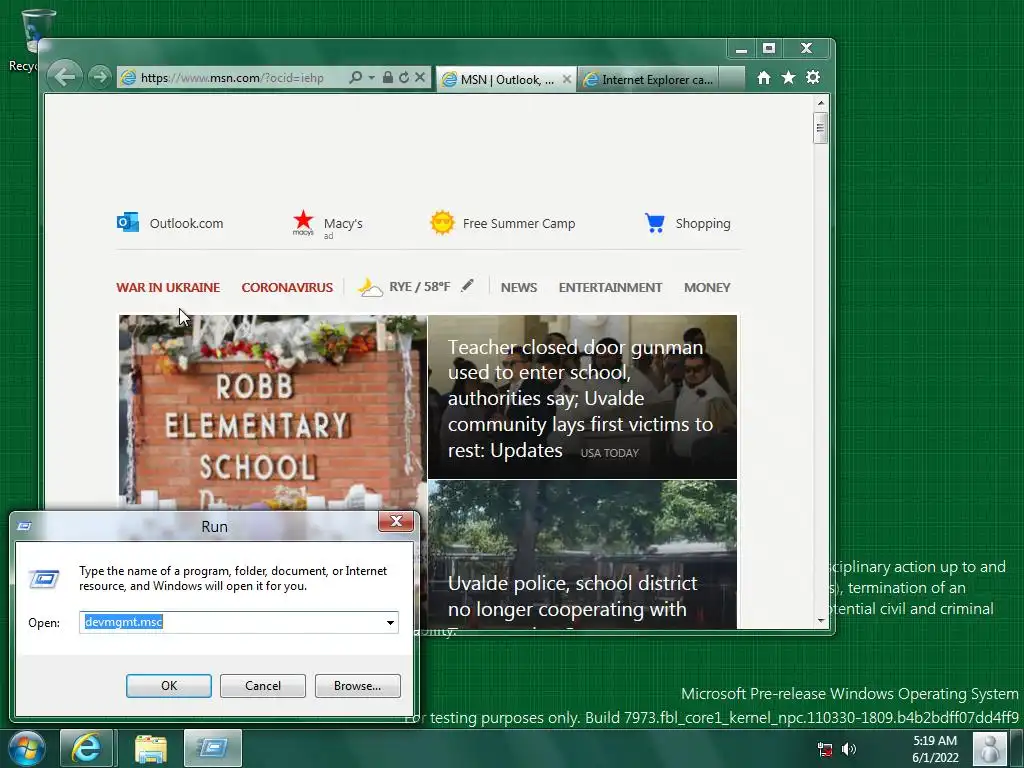Open the Free Summer Camp link
The image size is (1024, 768).
pyautogui.click(x=519, y=223)
